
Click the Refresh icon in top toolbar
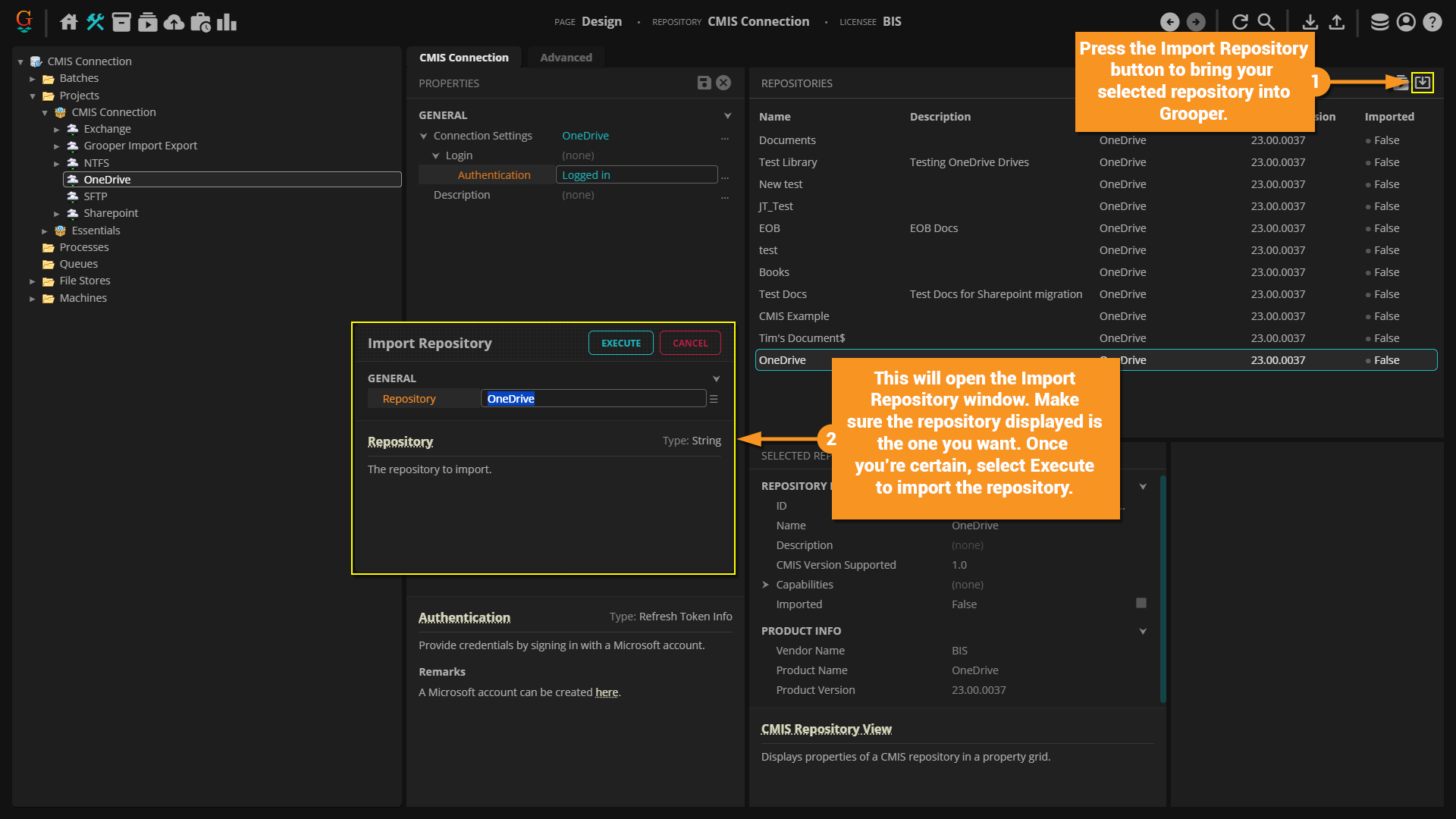click(x=1240, y=22)
